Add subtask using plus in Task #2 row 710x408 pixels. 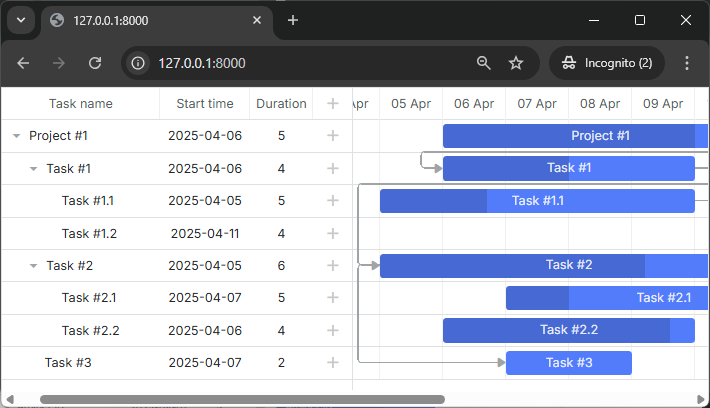click(x=333, y=266)
